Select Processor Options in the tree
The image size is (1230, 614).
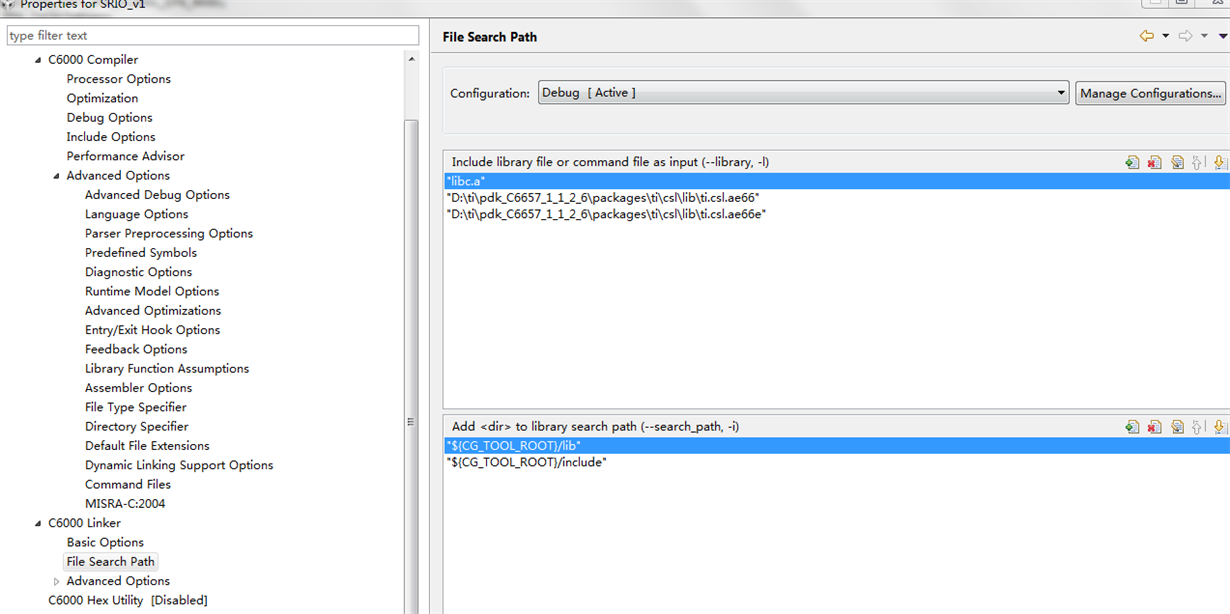(x=119, y=79)
